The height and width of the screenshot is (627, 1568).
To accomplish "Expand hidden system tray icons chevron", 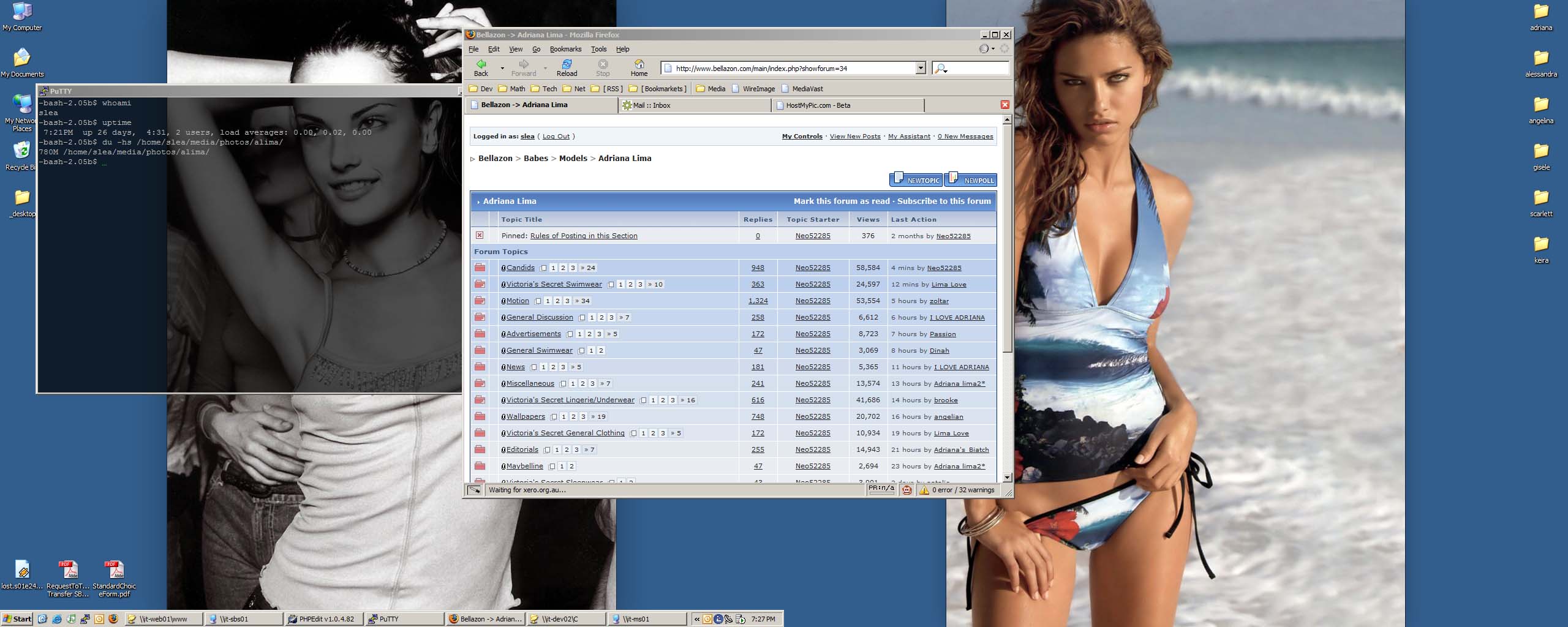I will pyautogui.click(x=696, y=619).
